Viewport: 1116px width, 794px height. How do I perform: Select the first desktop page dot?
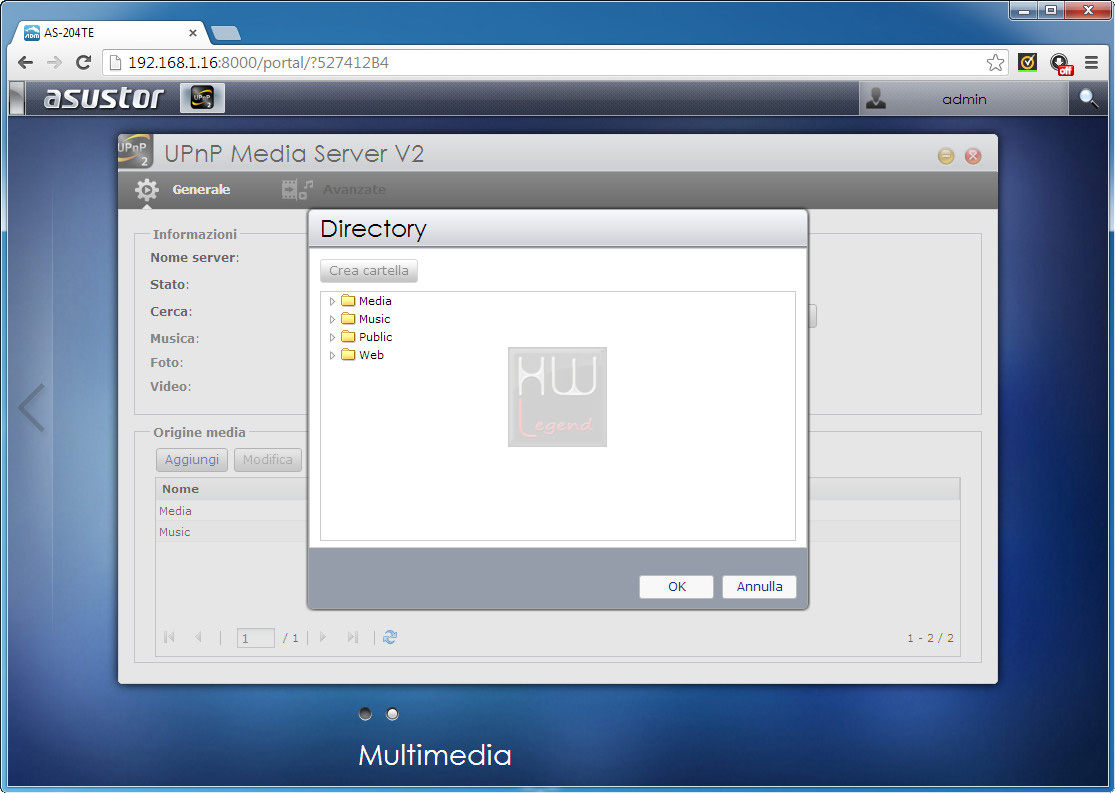coord(365,714)
